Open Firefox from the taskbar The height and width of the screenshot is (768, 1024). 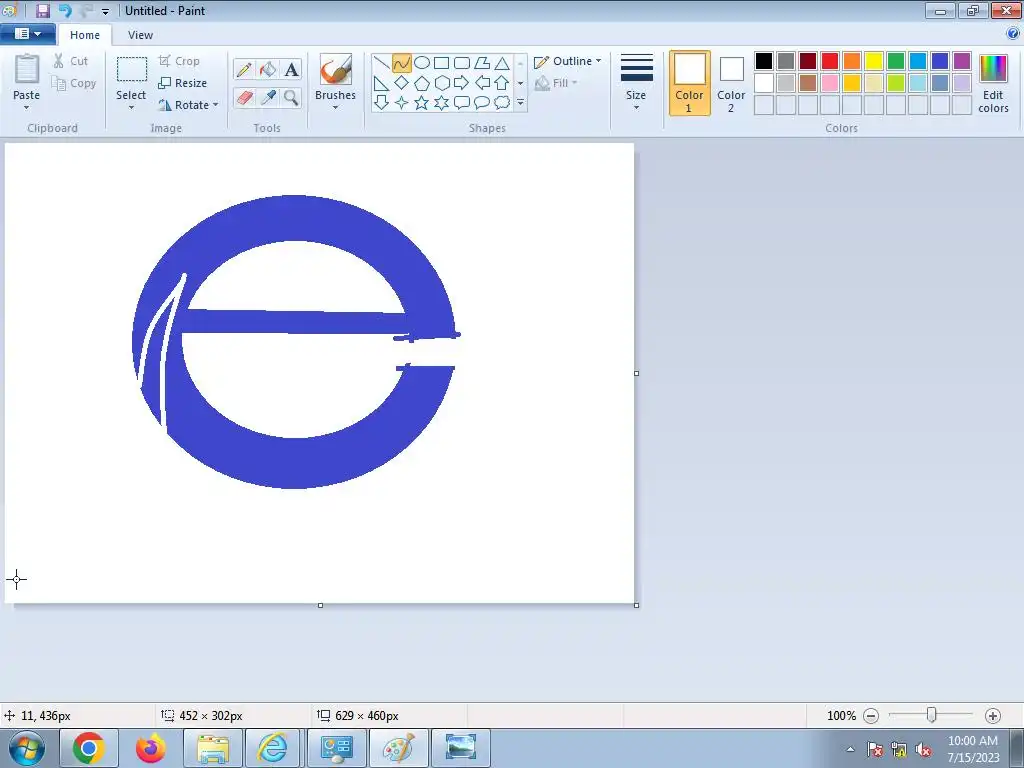pyautogui.click(x=150, y=748)
